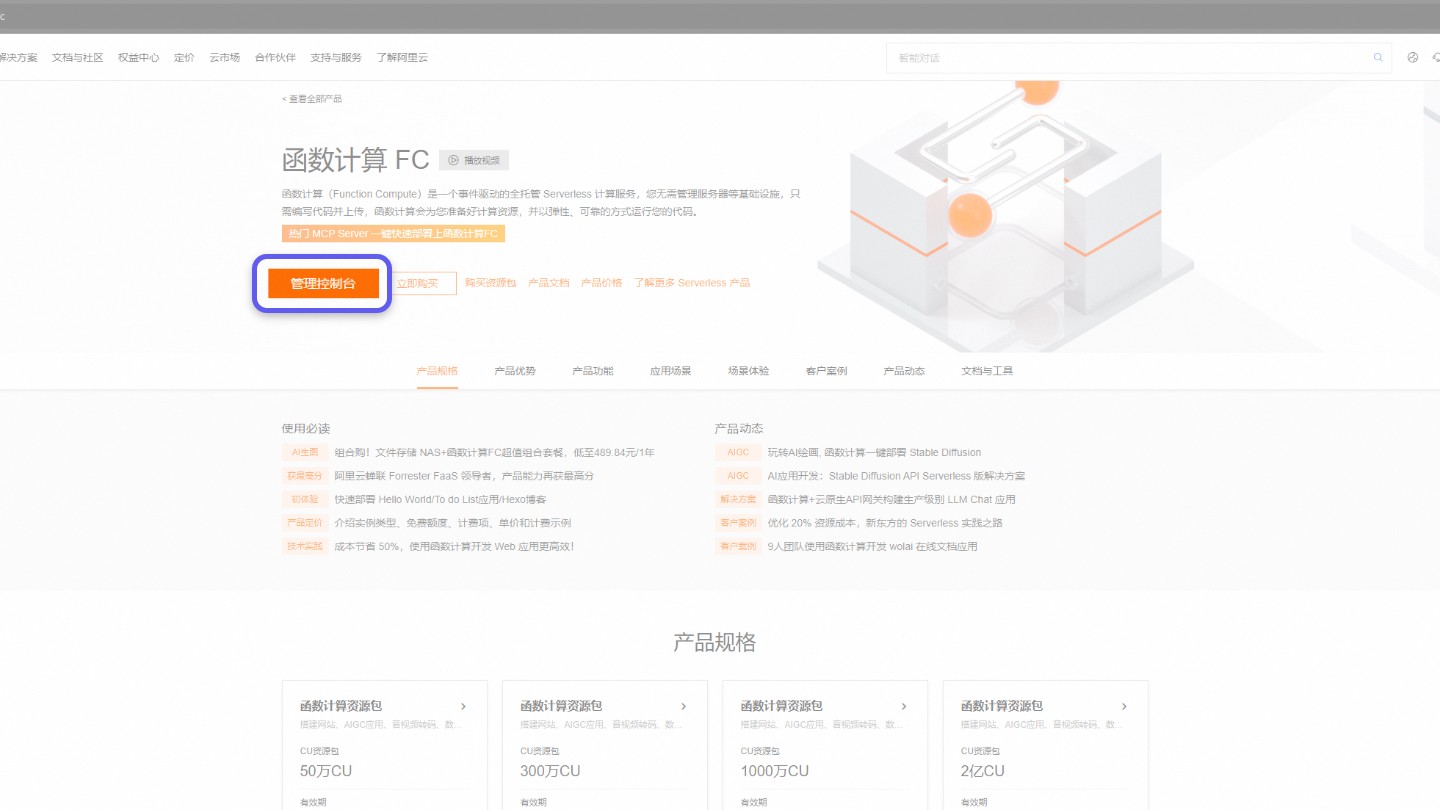Open 了解阿里云 in top navigation
Screen dimensions: 1440x810
click(x=402, y=58)
